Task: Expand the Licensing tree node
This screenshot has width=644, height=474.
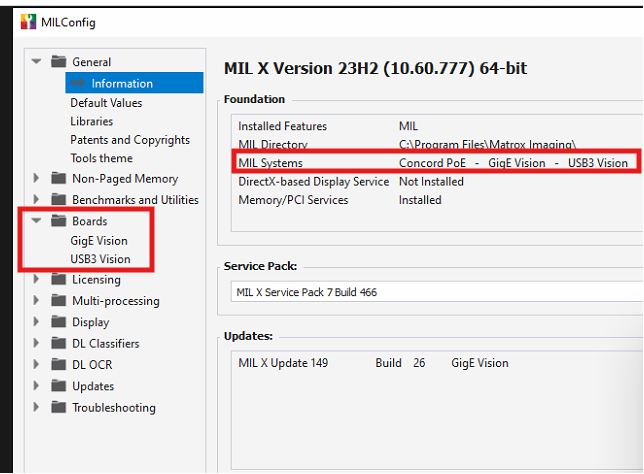Action: click(x=36, y=279)
